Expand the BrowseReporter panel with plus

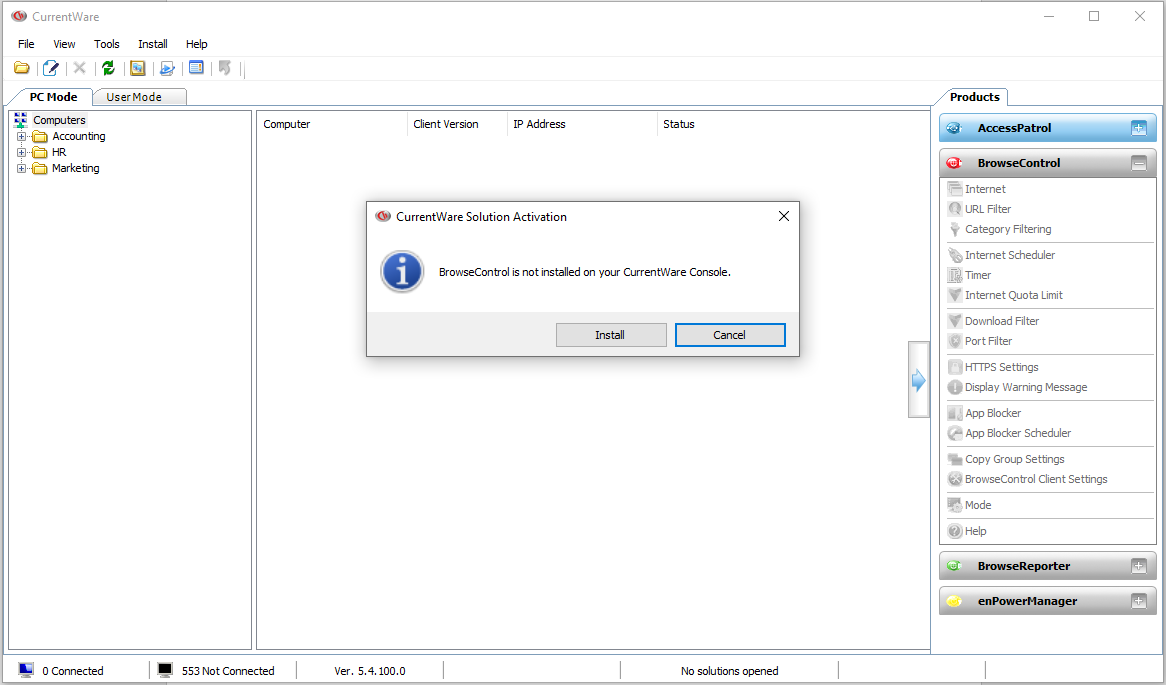(1138, 566)
